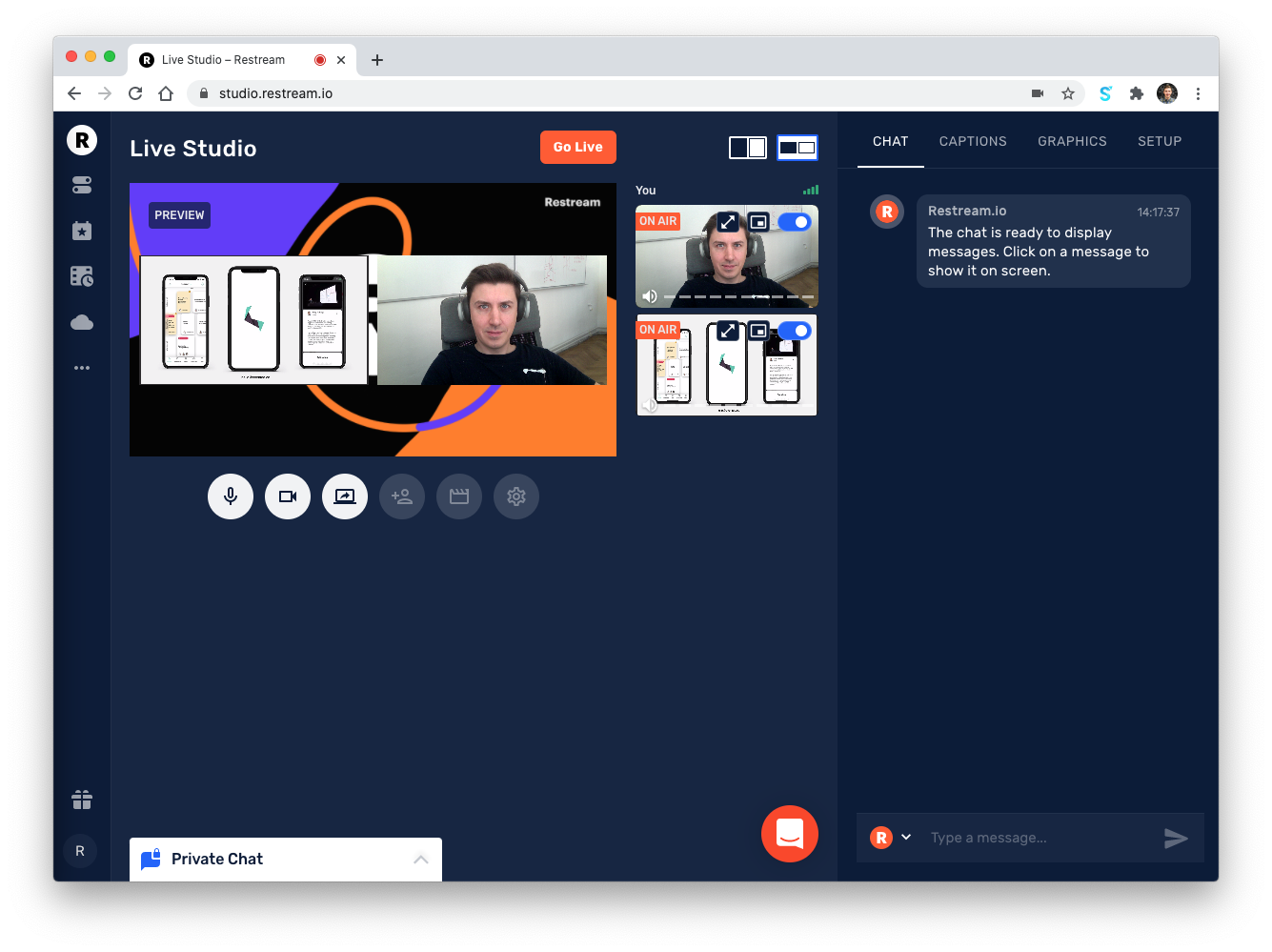
Task: Expand the webcam thumbnail to fullscreen
Action: pos(728,222)
